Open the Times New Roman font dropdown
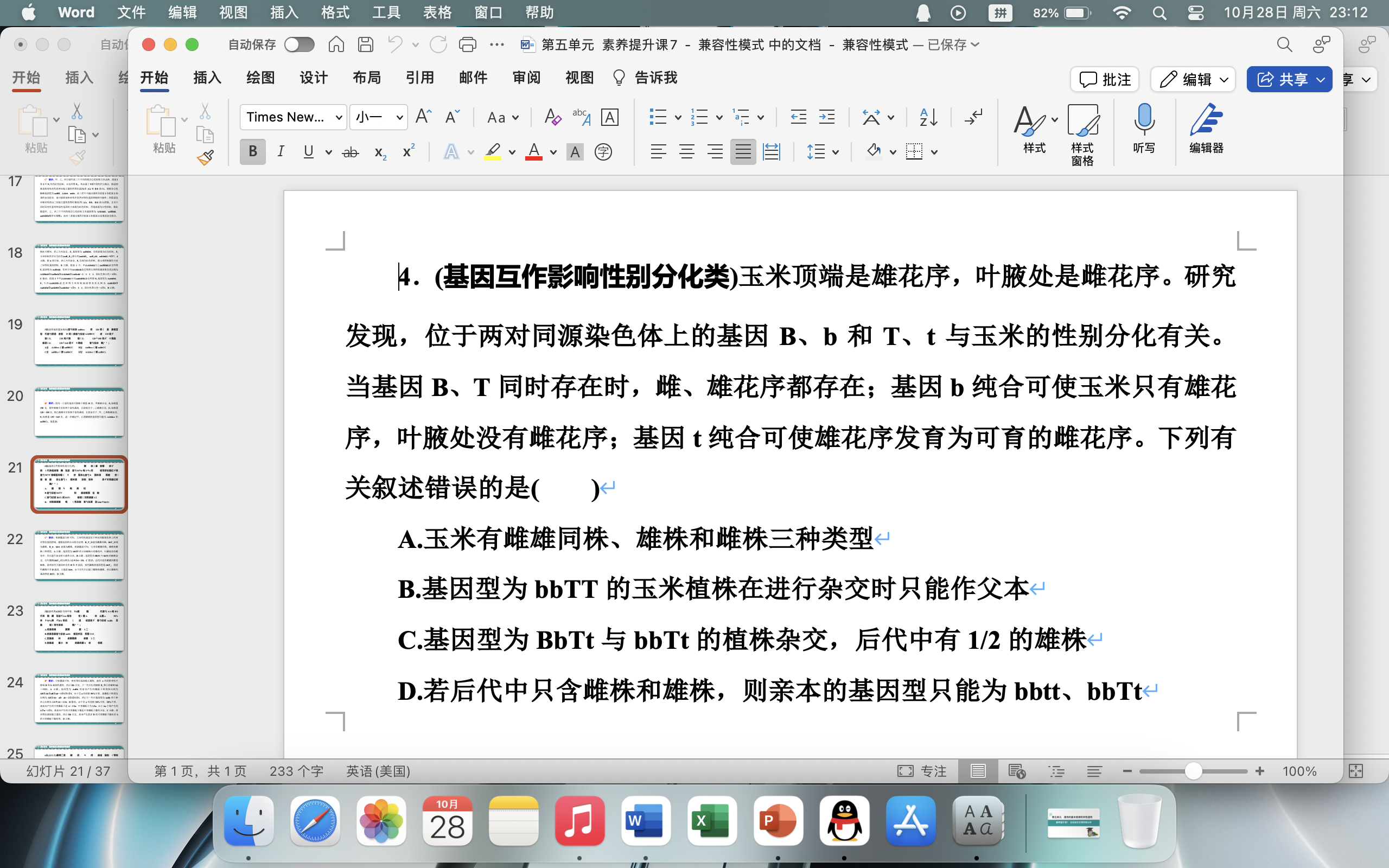This screenshot has height=868, width=1389. point(293,118)
